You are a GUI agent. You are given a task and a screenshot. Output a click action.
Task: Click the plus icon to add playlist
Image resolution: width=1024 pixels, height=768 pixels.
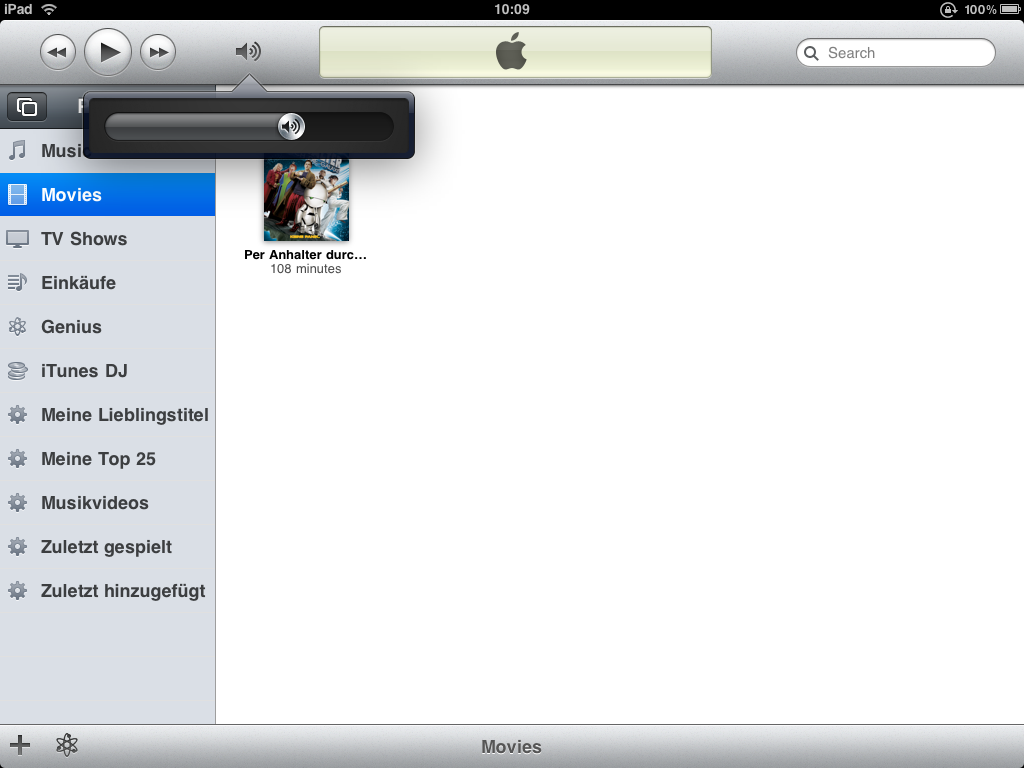pyautogui.click(x=20, y=745)
